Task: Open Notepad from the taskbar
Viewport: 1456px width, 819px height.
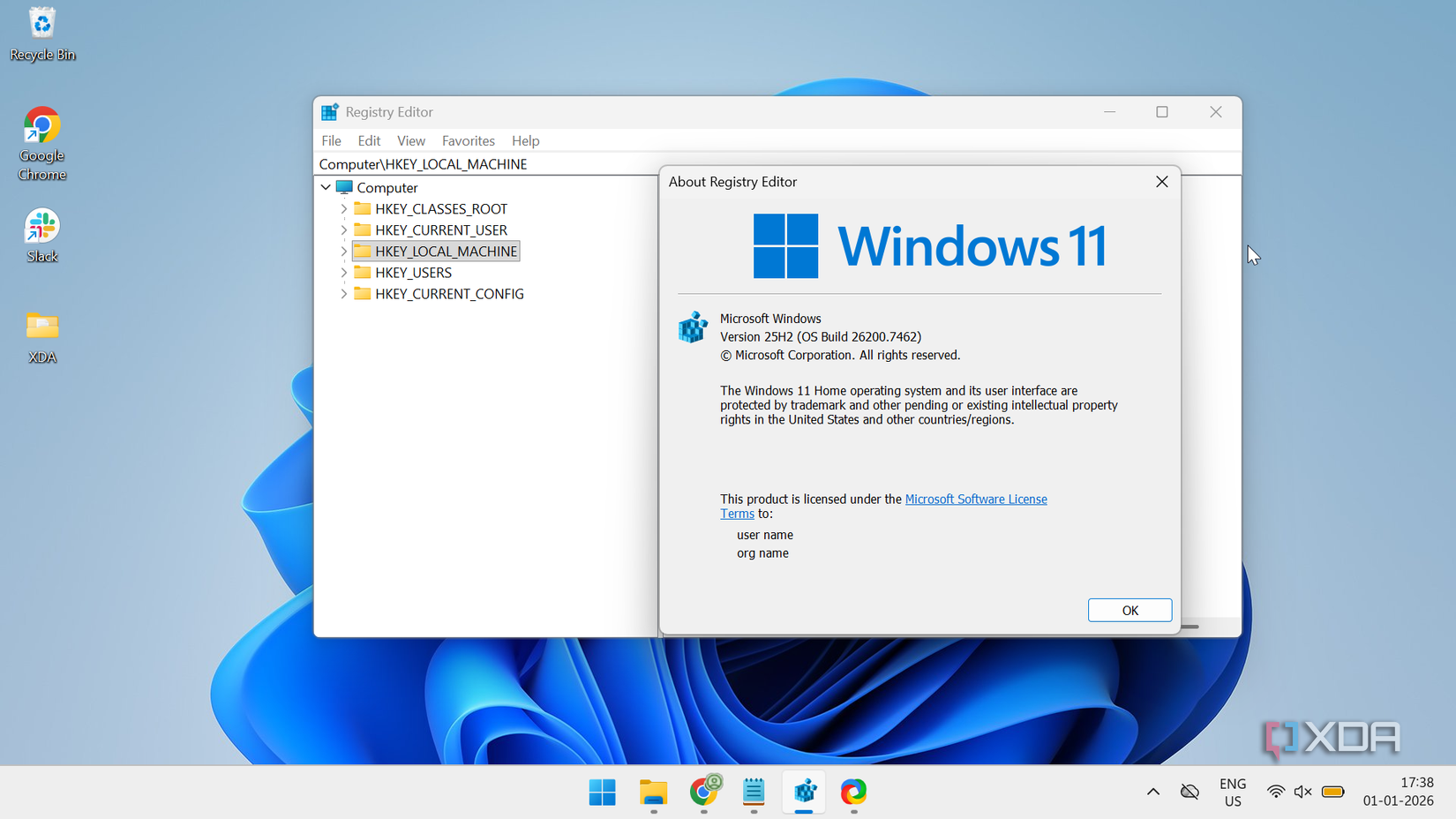Action: tap(754, 792)
